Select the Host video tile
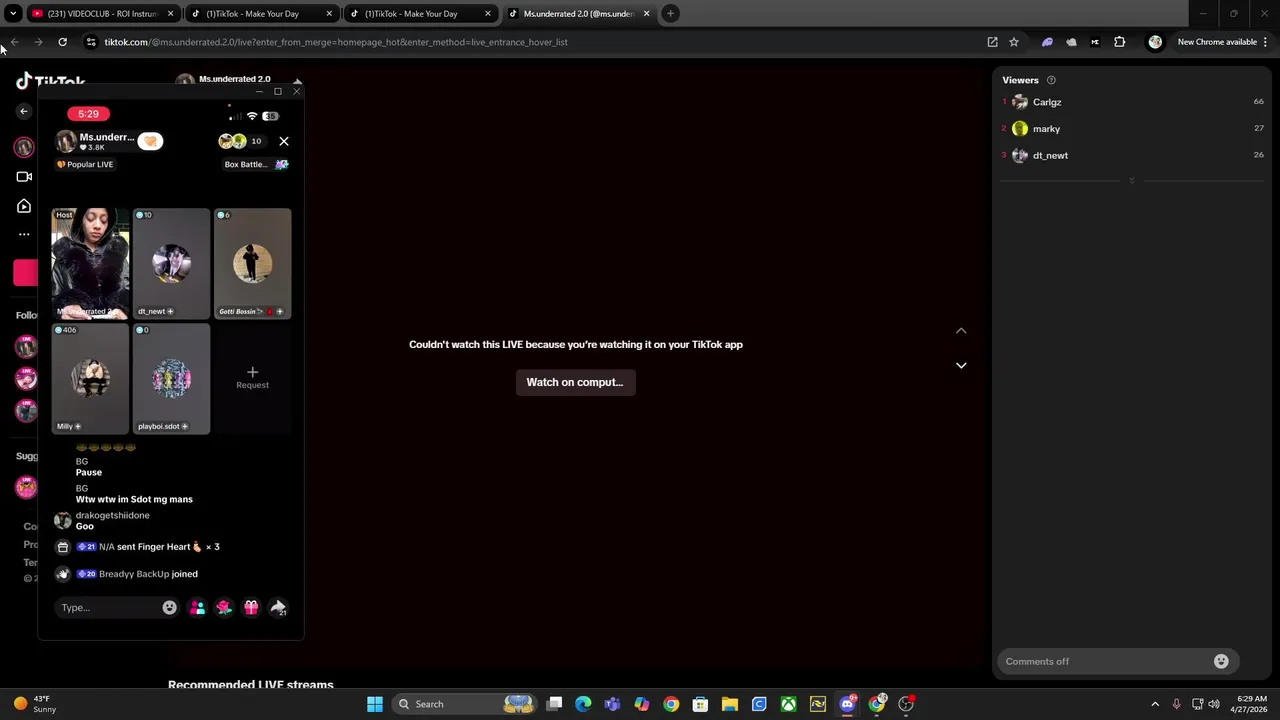Viewport: 1280px width, 720px height. click(90, 263)
